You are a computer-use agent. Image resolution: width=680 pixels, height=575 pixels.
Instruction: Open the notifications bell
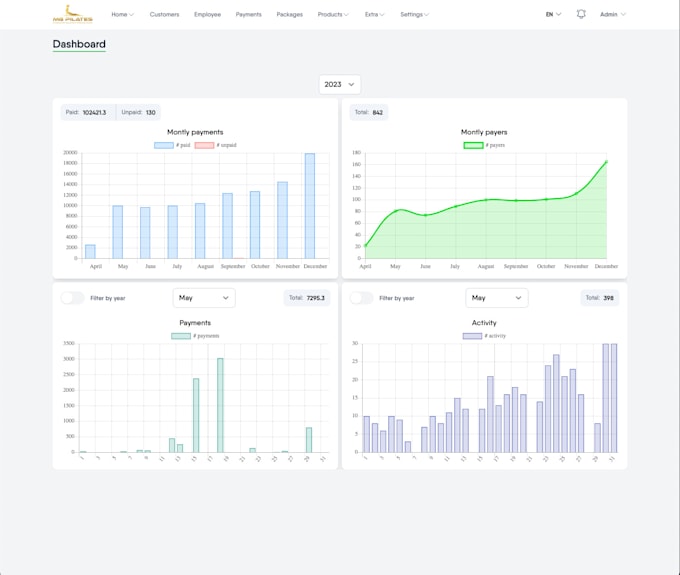581,14
